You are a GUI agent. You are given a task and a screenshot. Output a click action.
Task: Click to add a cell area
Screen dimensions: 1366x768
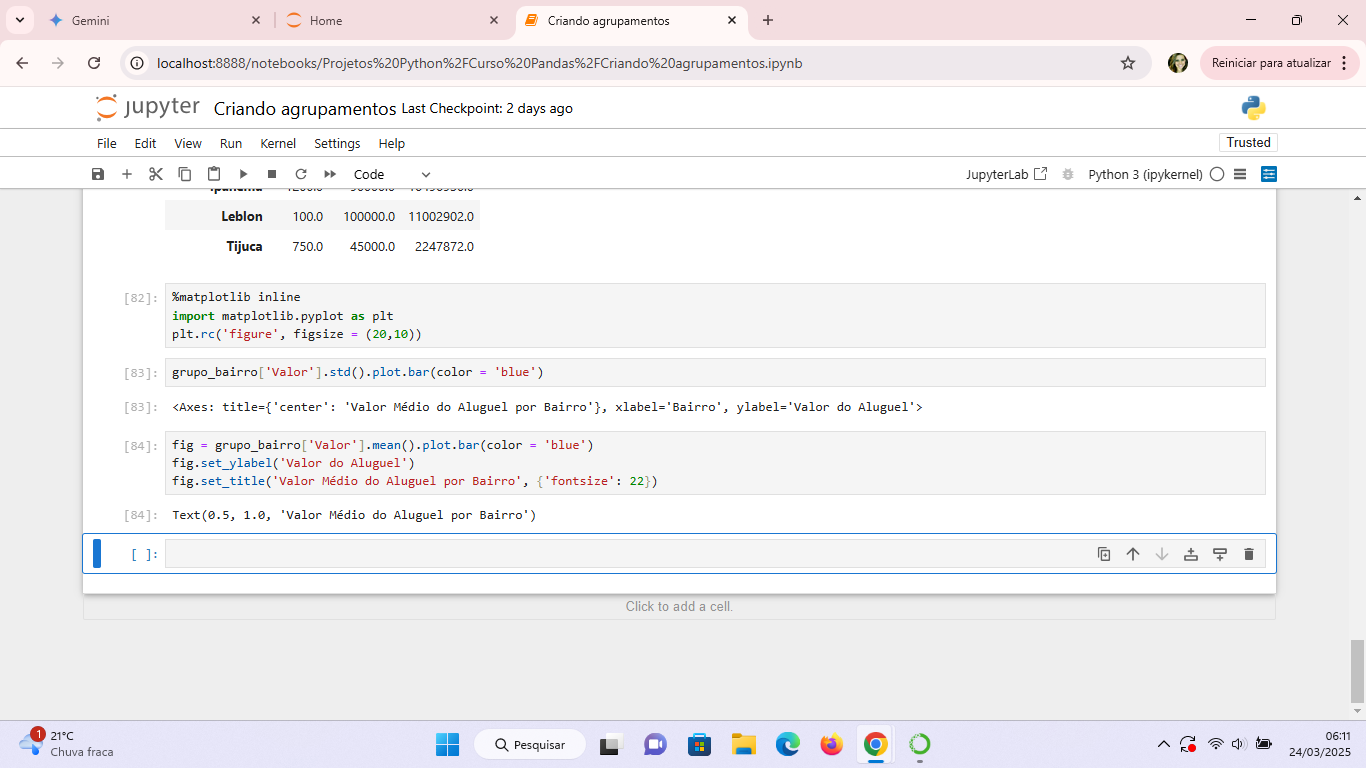tap(679, 606)
